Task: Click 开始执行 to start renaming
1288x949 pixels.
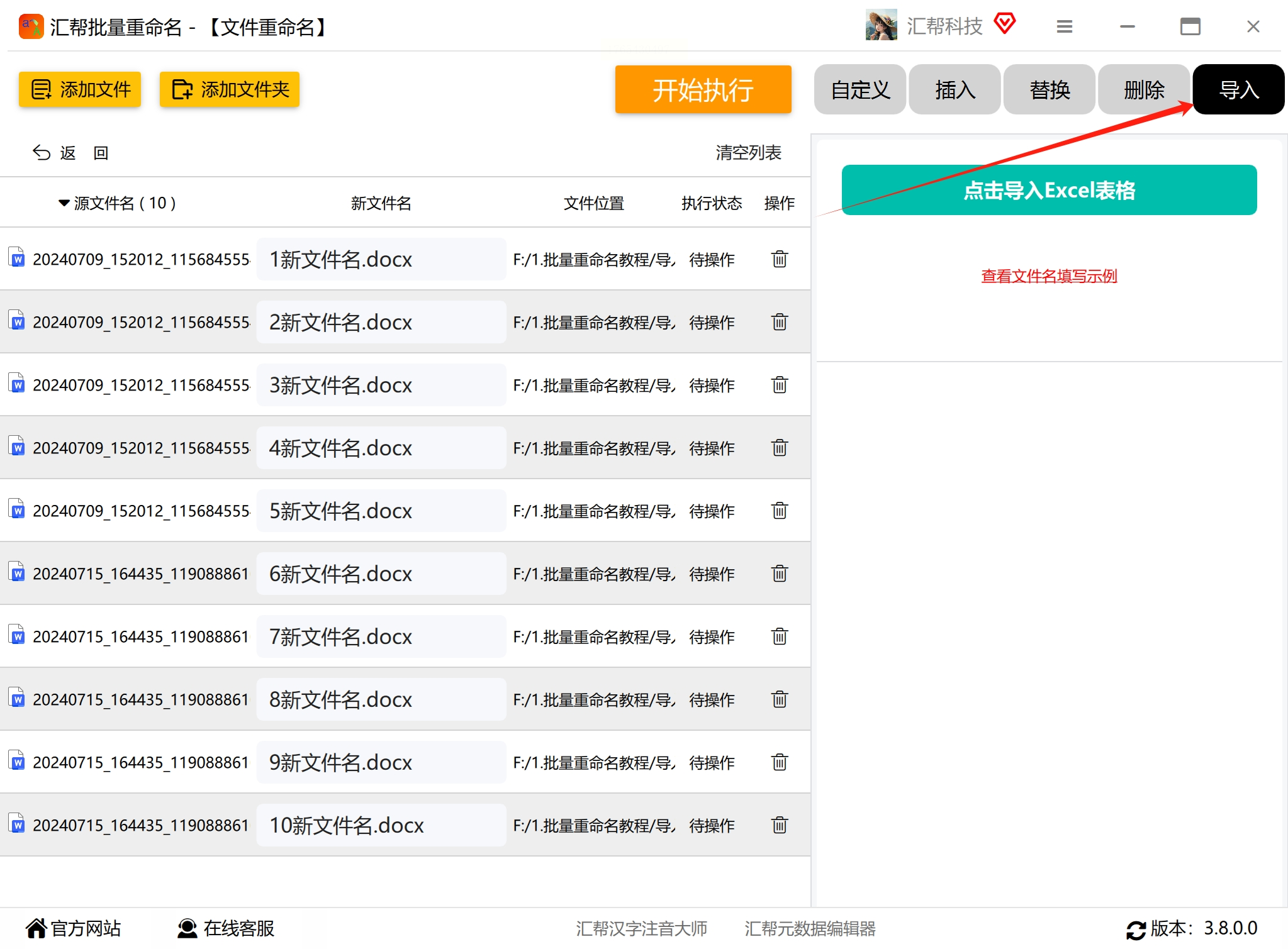Action: (703, 90)
